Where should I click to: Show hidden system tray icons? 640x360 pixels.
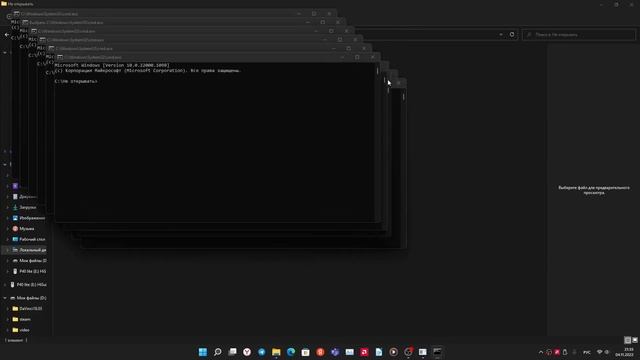(x=541, y=352)
